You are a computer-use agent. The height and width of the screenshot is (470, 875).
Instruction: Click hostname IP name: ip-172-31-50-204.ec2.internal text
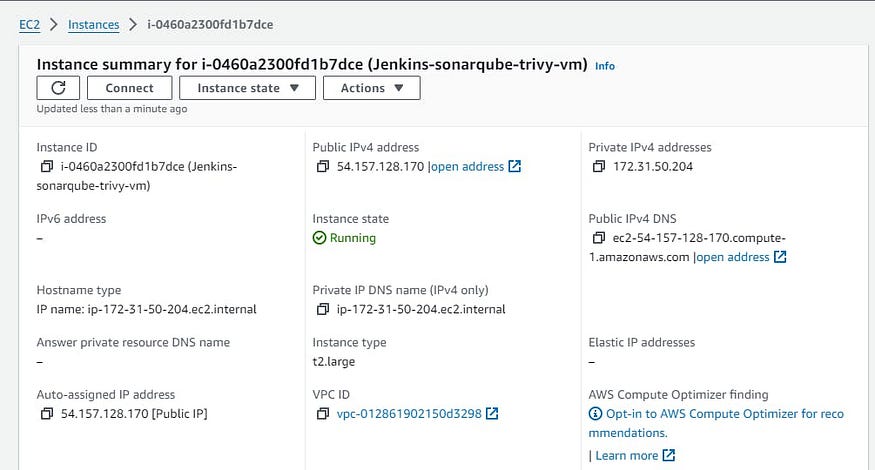coord(147,309)
